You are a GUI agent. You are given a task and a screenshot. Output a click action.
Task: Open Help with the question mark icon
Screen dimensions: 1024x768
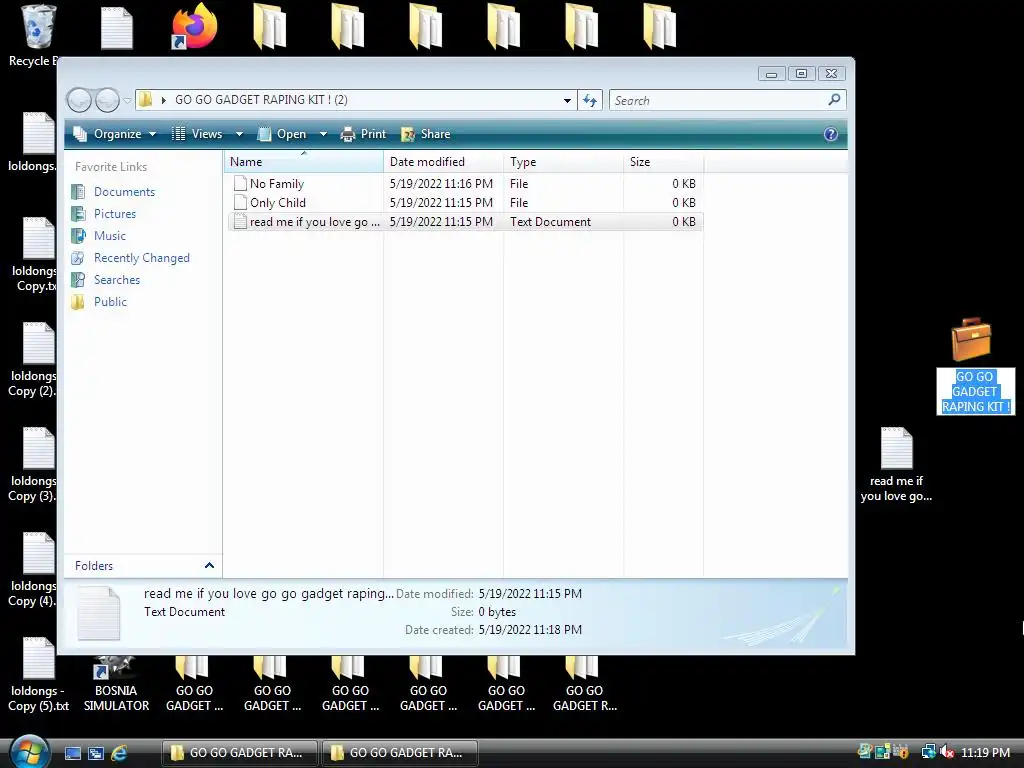pos(830,134)
